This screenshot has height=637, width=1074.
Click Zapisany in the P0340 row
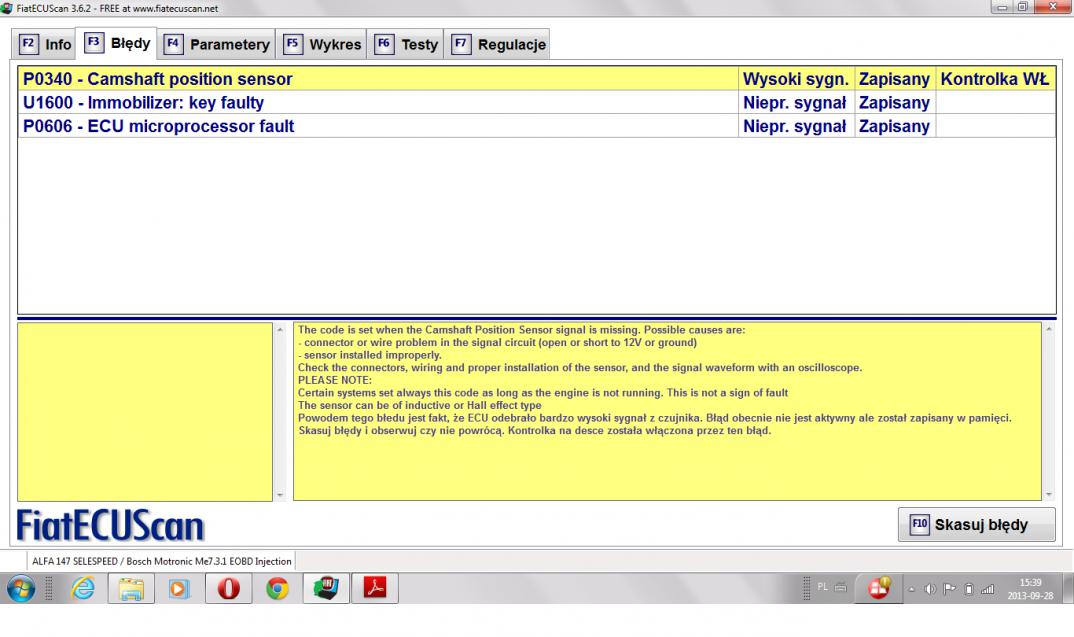tap(894, 79)
